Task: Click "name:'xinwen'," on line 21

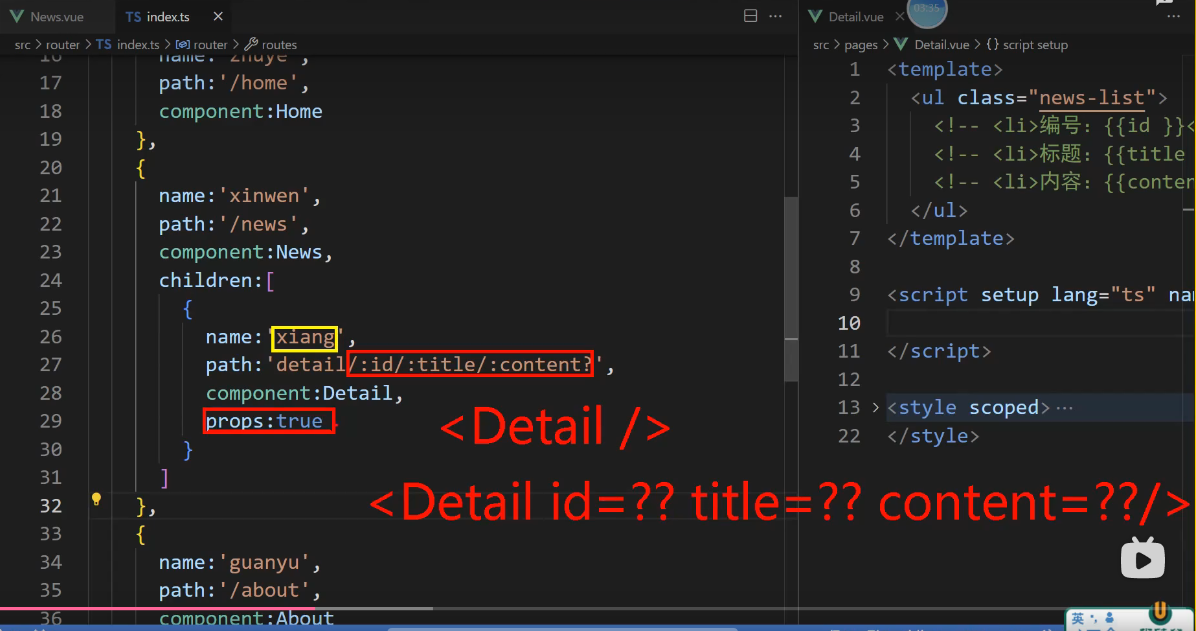Action: pyautogui.click(x=240, y=195)
